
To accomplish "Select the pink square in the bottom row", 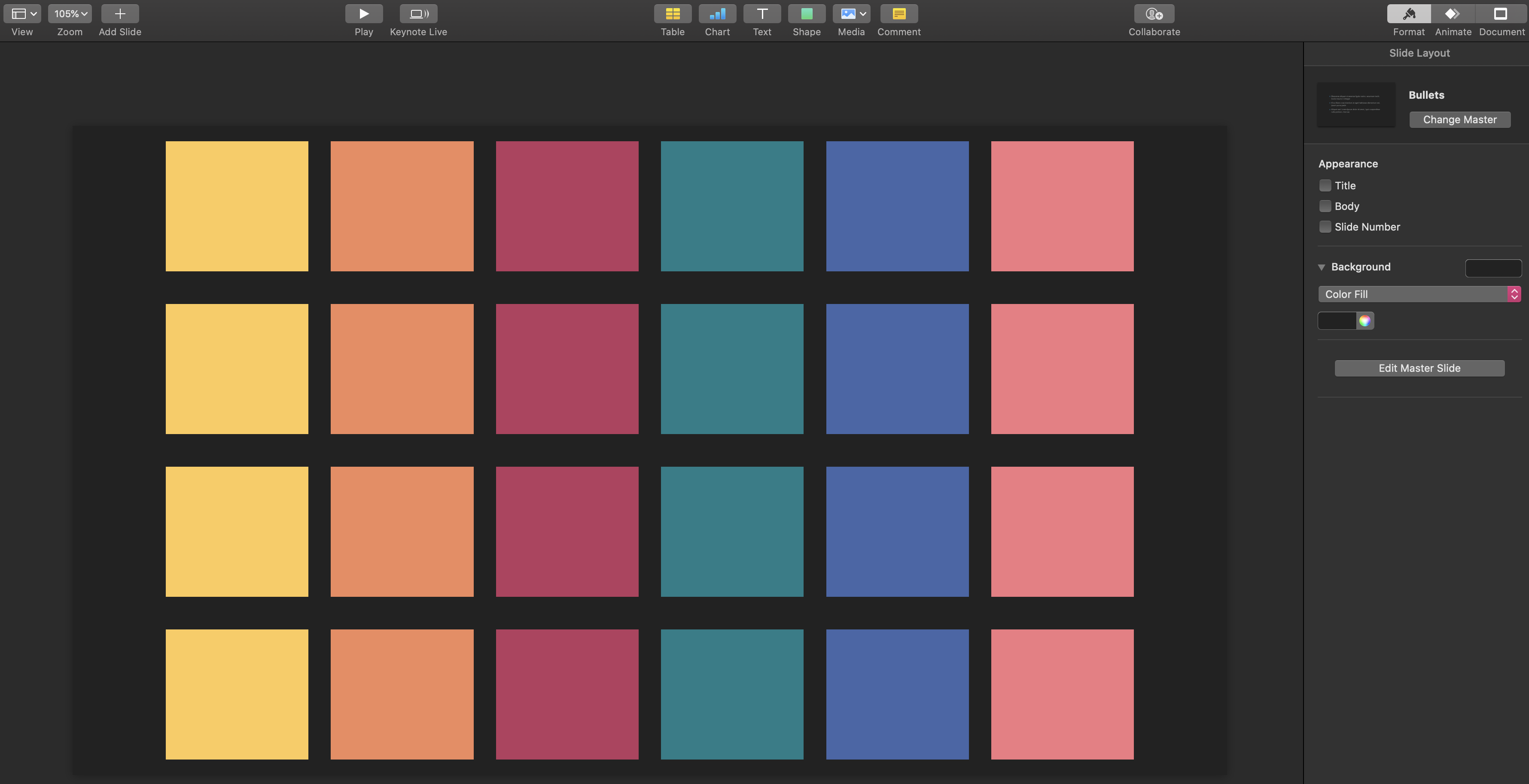I will [x=1062, y=694].
